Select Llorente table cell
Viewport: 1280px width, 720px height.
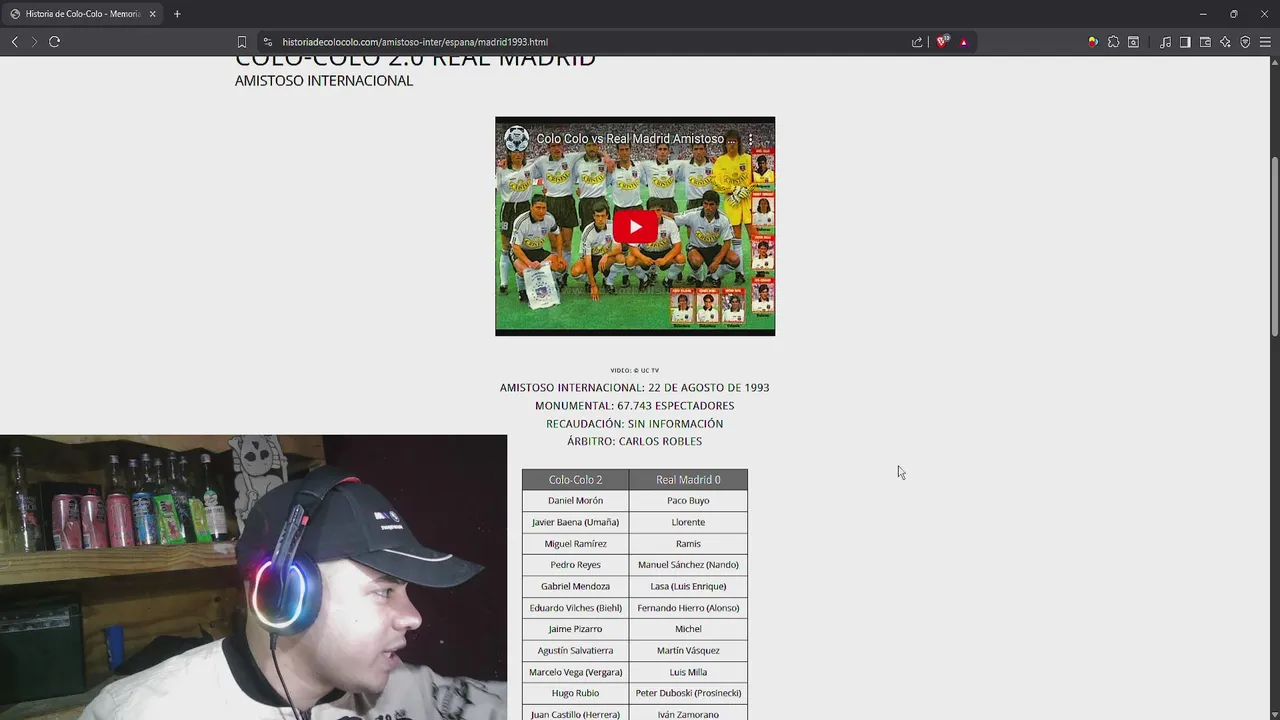688,522
